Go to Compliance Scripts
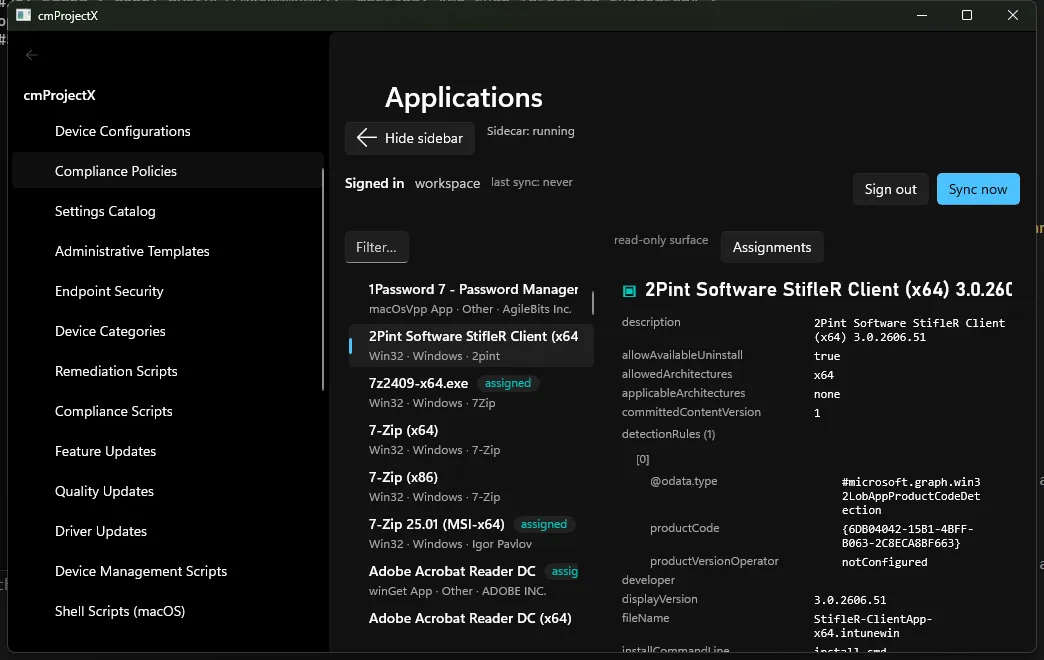Image resolution: width=1044 pixels, height=660 pixels. click(168, 411)
